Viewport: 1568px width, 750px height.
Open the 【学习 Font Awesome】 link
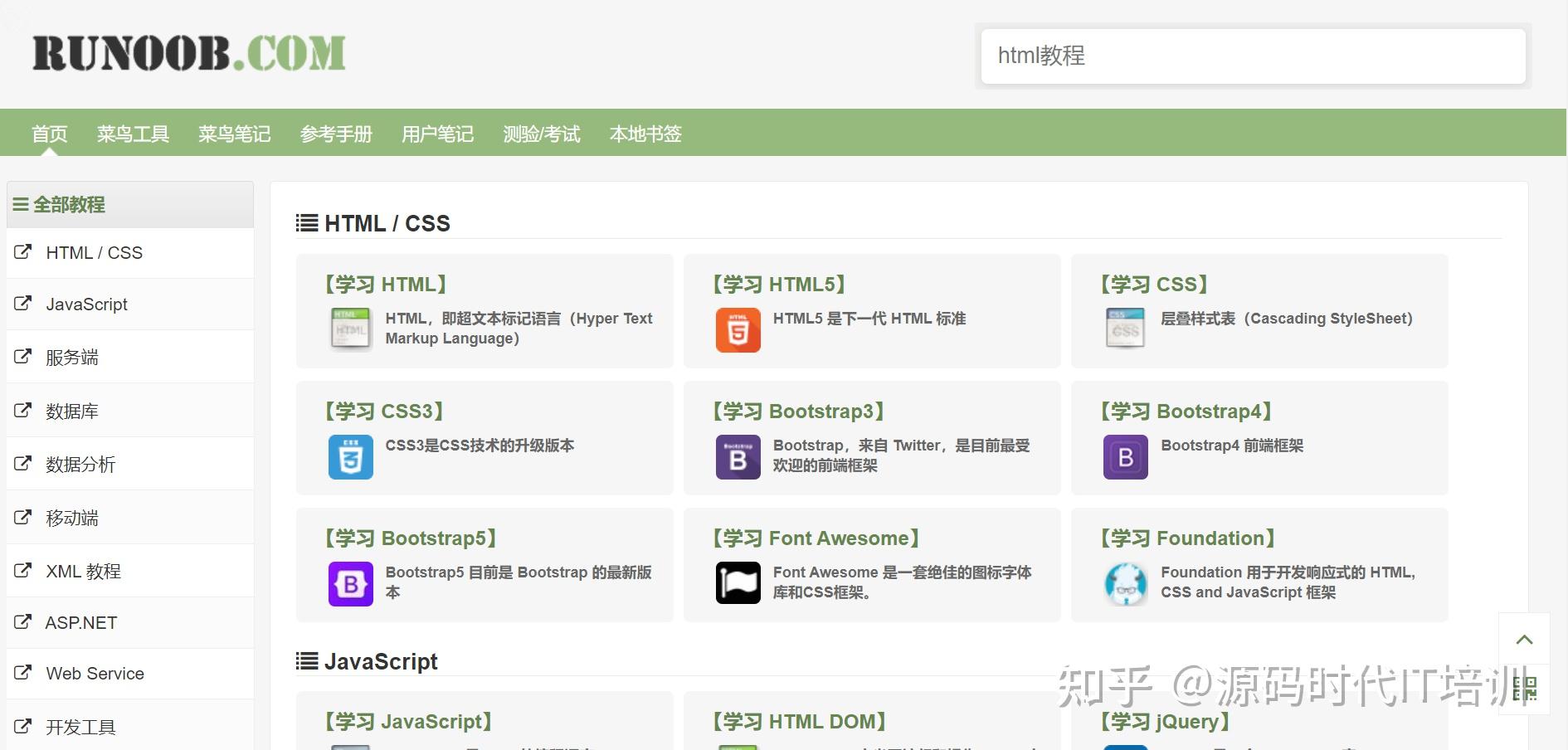pos(816,538)
